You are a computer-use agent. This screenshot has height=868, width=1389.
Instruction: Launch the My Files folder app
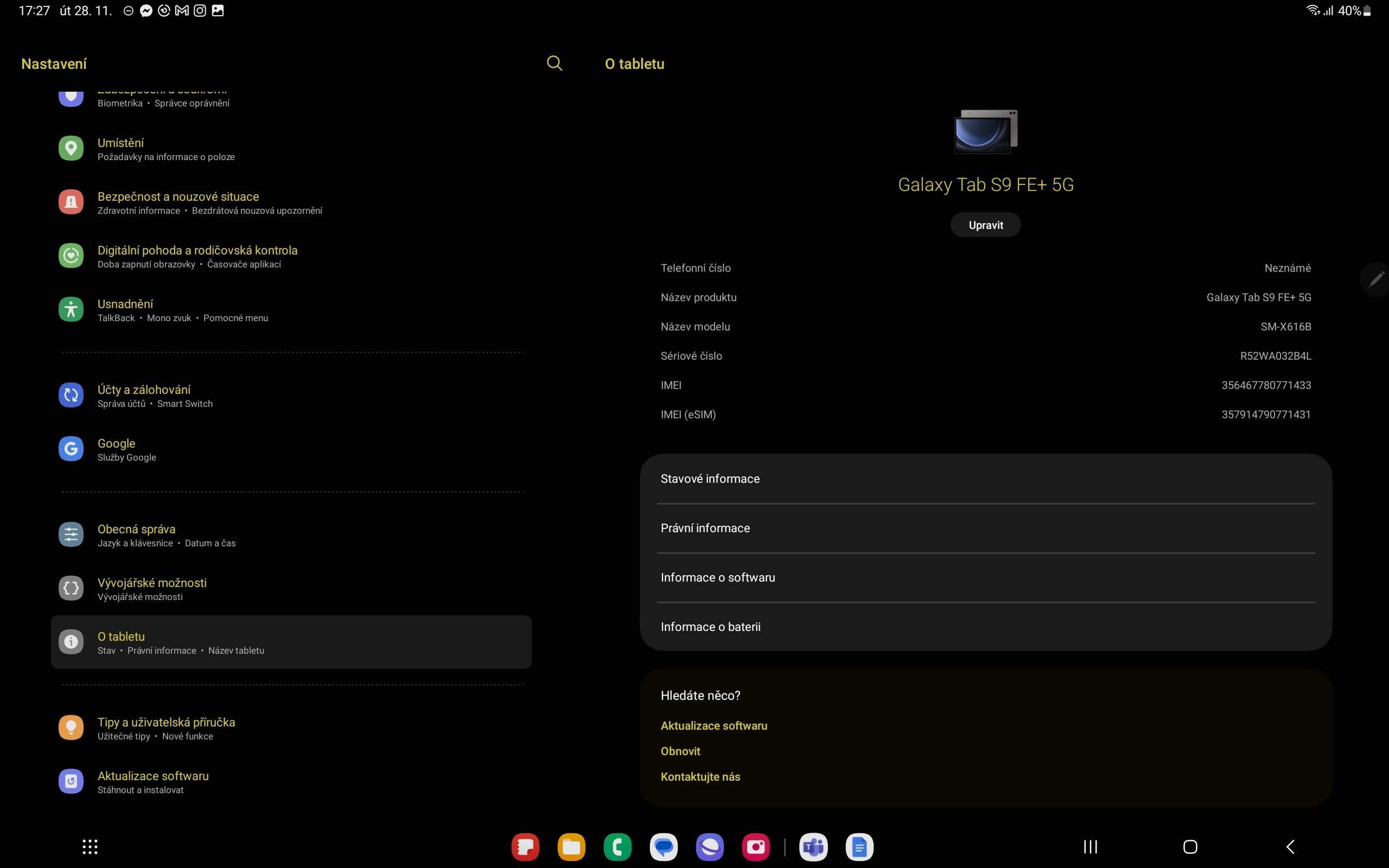571,847
